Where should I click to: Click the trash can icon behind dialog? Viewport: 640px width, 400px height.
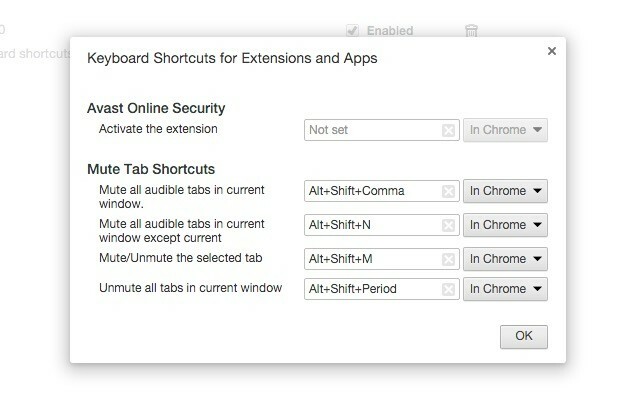(x=471, y=31)
